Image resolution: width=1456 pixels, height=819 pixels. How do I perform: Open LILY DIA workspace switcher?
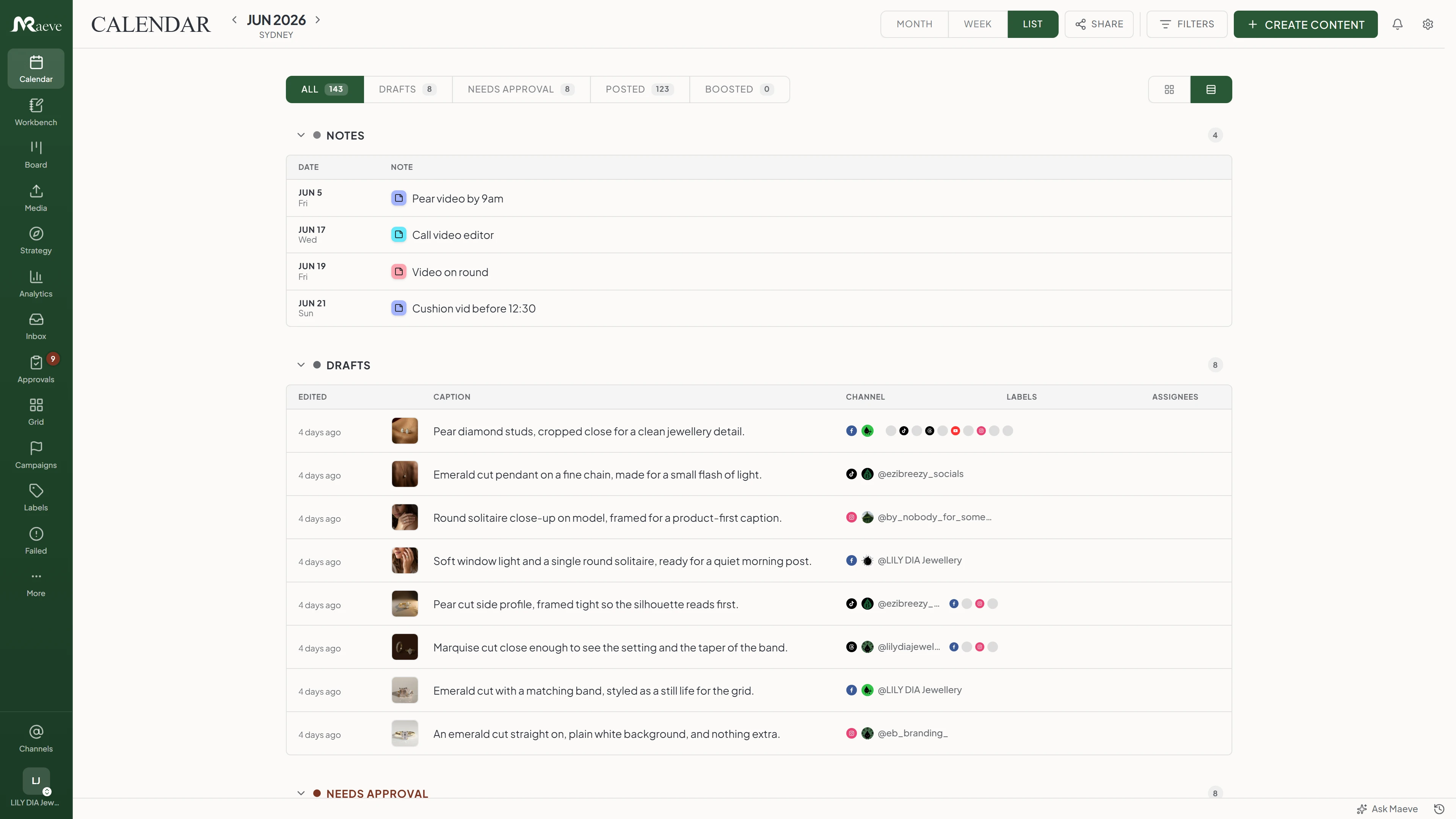coord(36,788)
